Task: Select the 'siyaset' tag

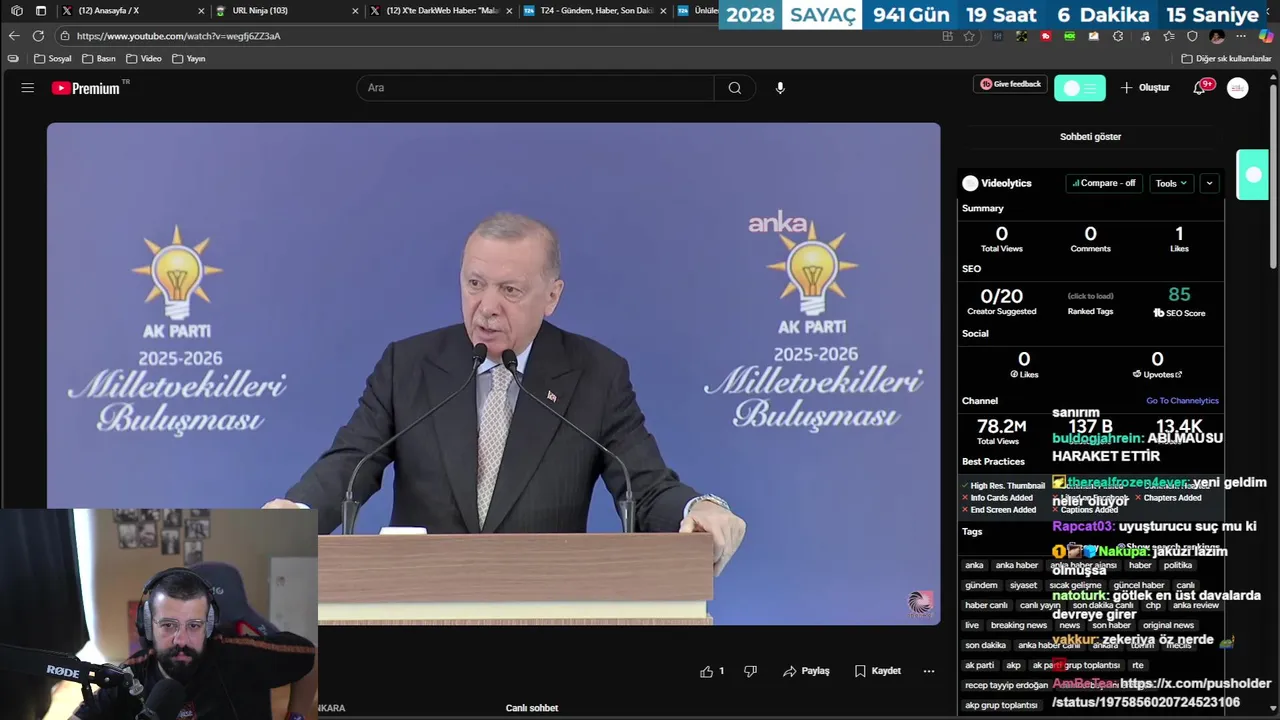Action: pyautogui.click(x=1023, y=585)
